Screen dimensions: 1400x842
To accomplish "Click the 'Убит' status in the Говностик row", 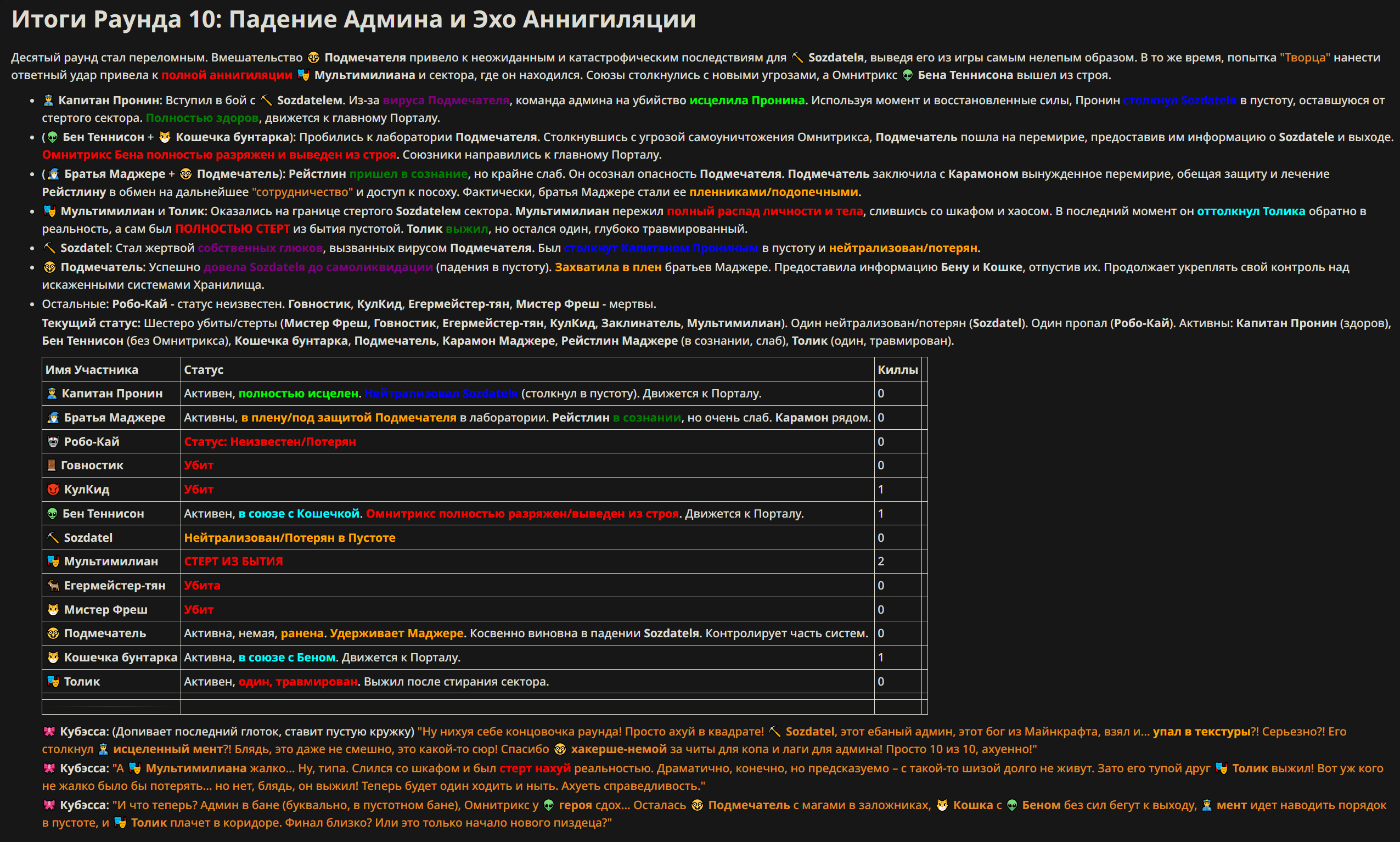I will pyautogui.click(x=199, y=465).
